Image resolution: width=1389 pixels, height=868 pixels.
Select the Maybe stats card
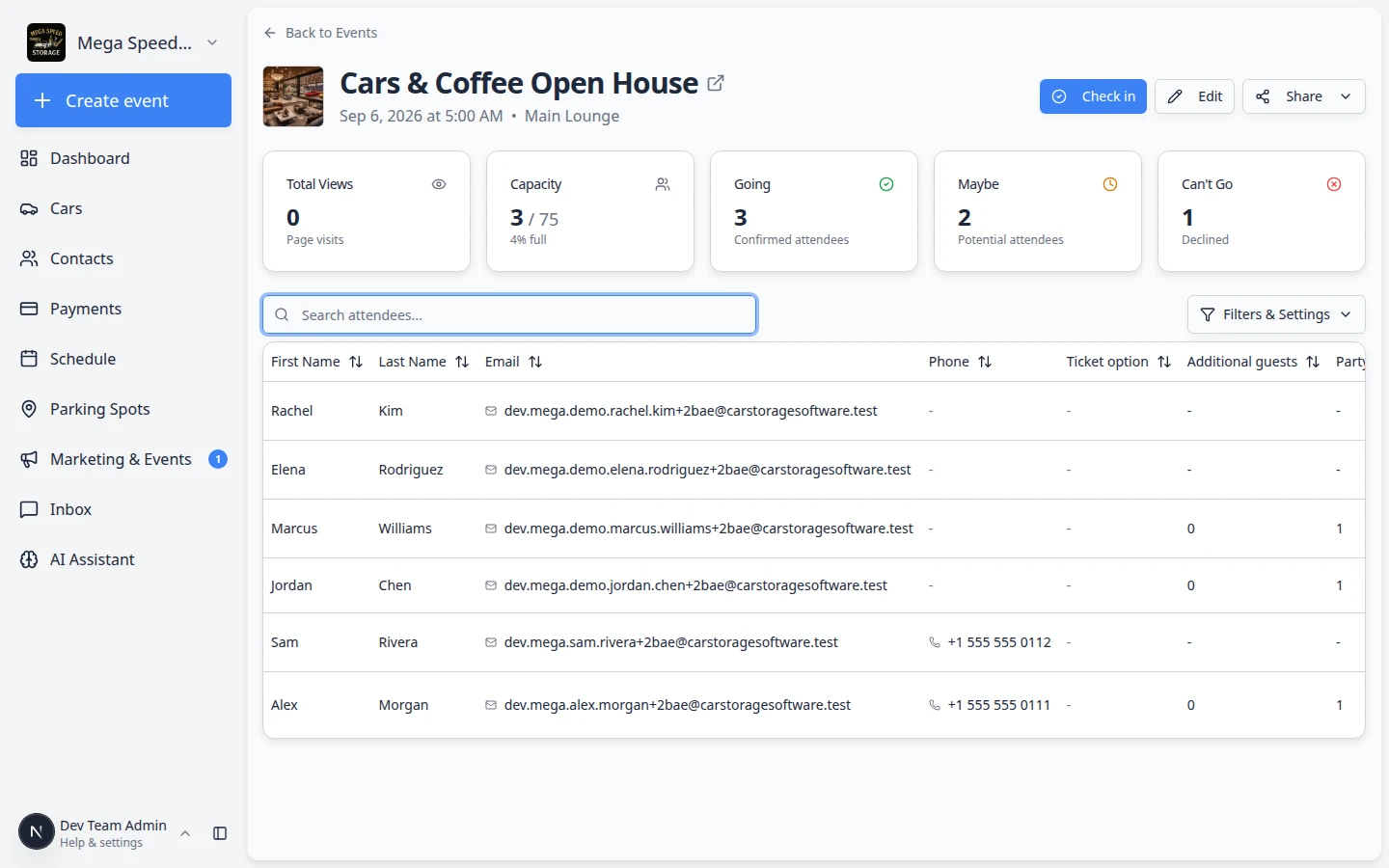1038,211
